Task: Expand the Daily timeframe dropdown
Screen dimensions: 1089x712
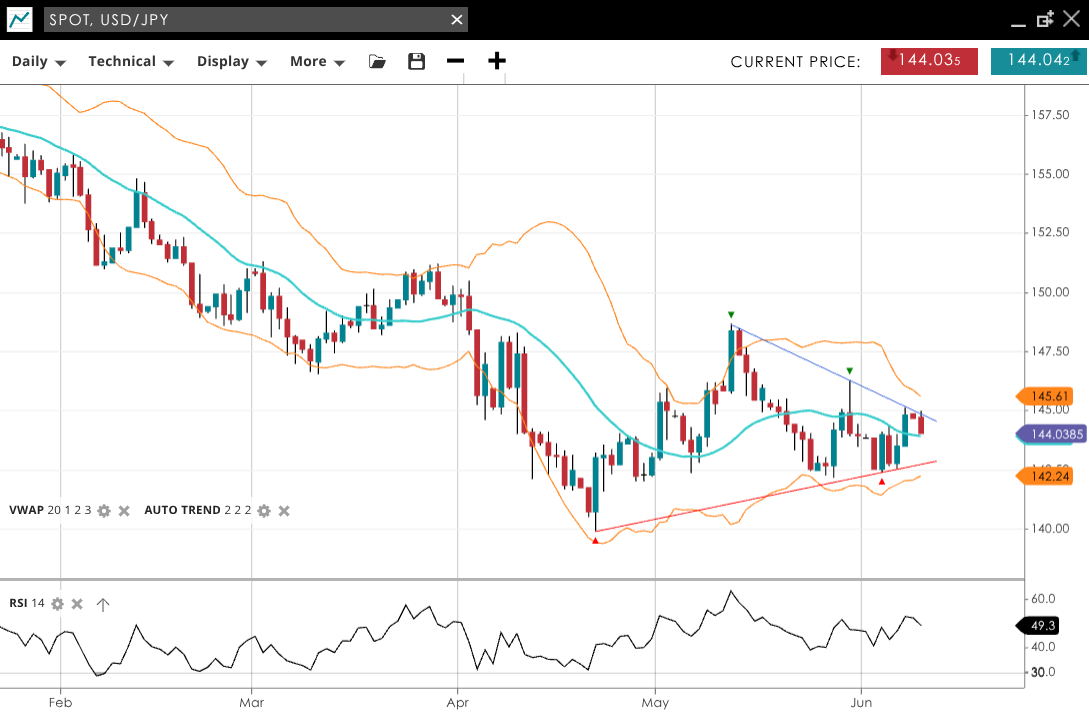Action: pyautogui.click(x=39, y=62)
